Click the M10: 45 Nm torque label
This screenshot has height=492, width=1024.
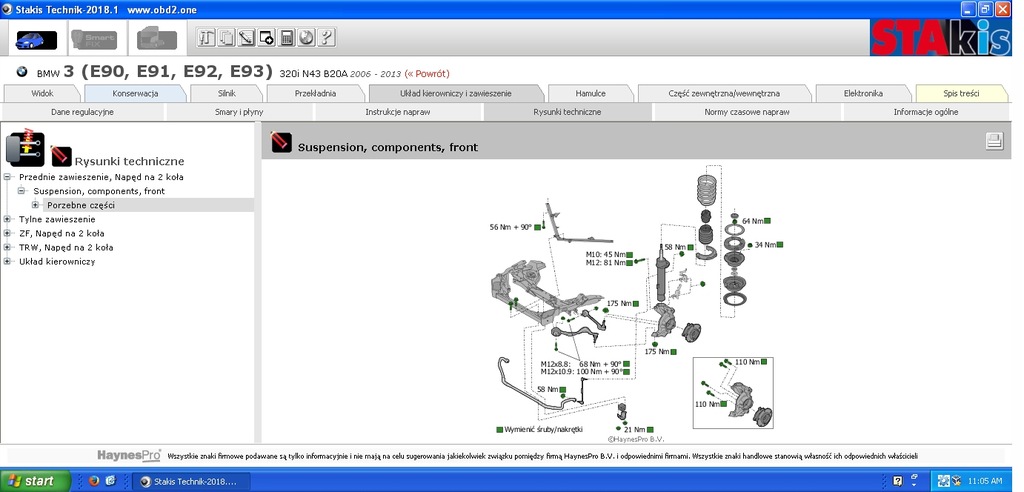click(605, 254)
